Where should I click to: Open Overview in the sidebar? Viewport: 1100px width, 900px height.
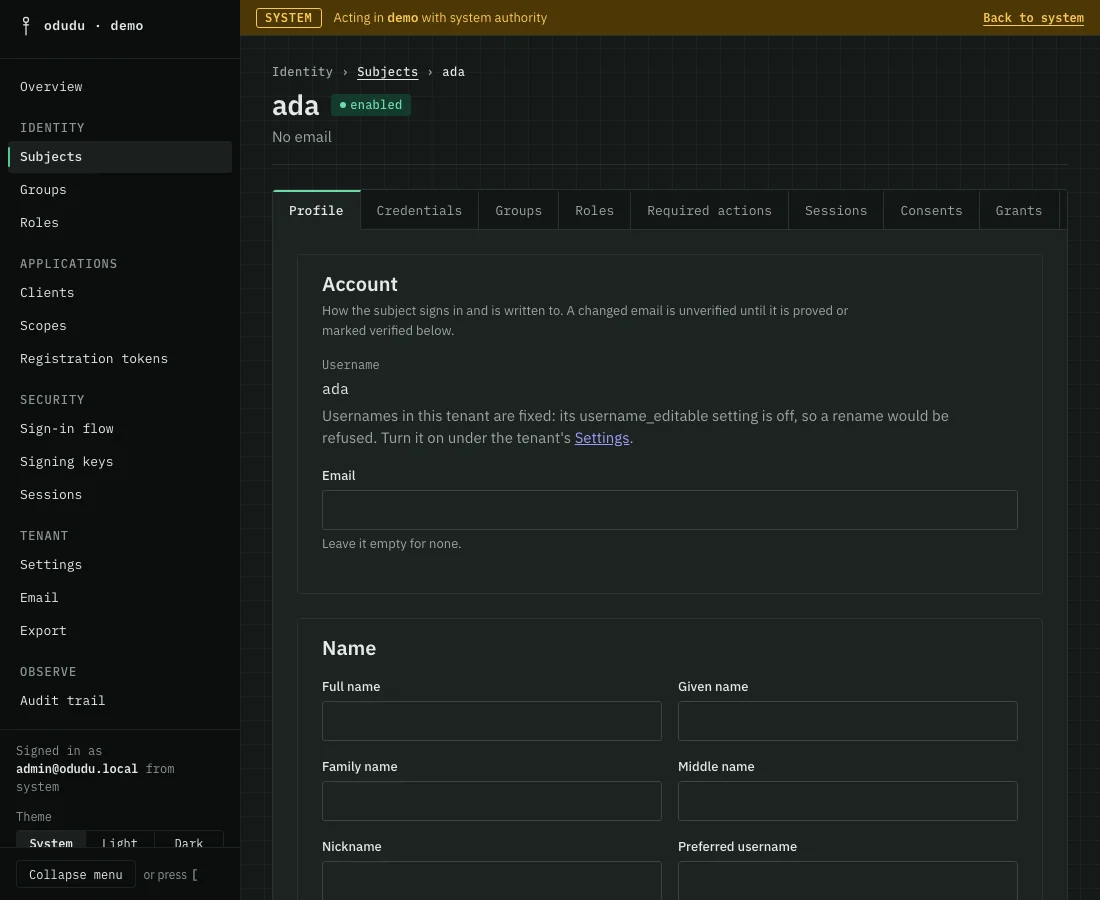[x=51, y=87]
